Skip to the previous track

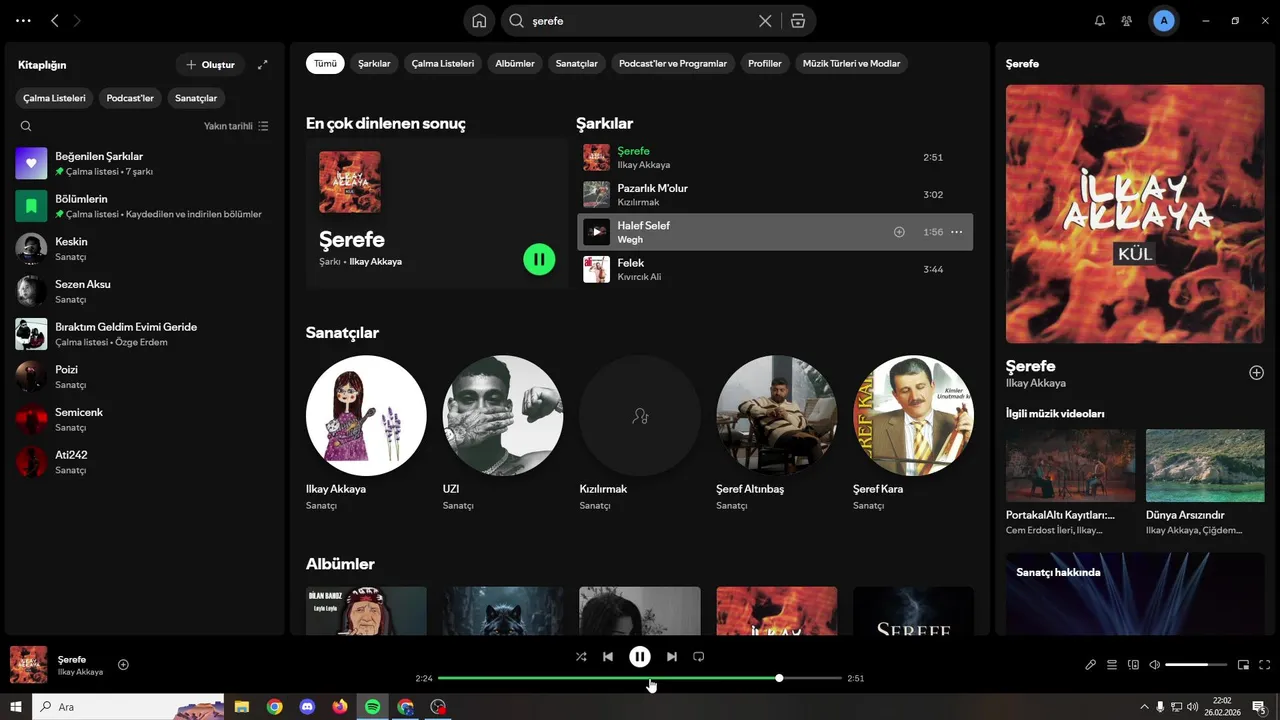[608, 657]
